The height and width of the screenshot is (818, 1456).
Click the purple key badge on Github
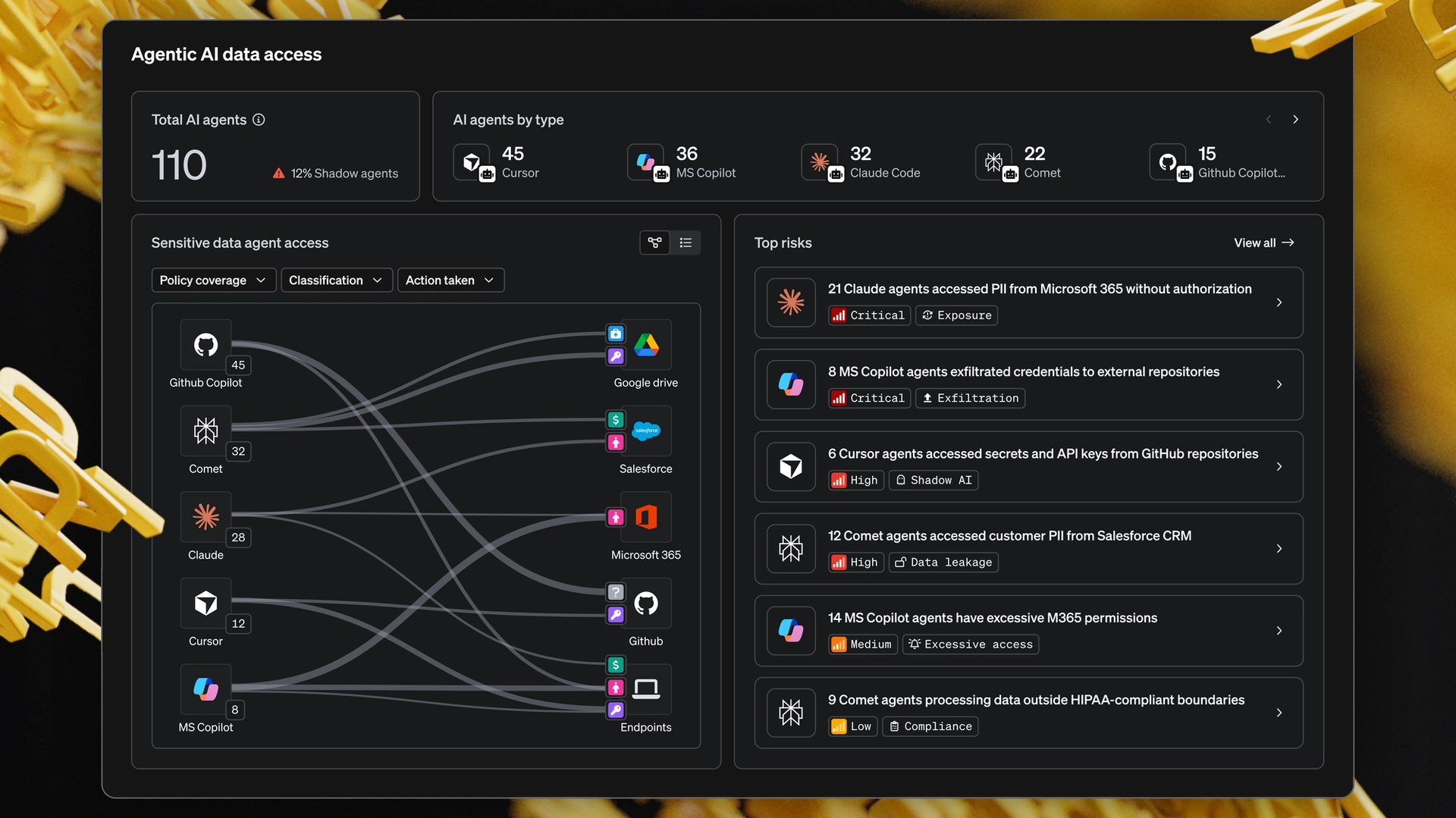click(616, 615)
